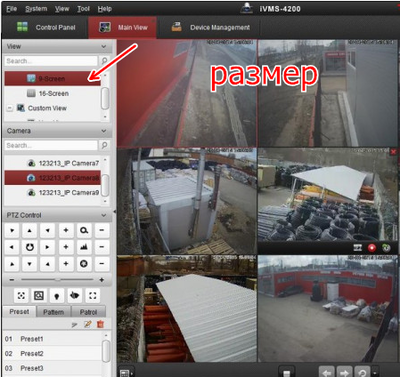Open the System menu
This screenshot has height=377, width=400.
tap(36, 9)
